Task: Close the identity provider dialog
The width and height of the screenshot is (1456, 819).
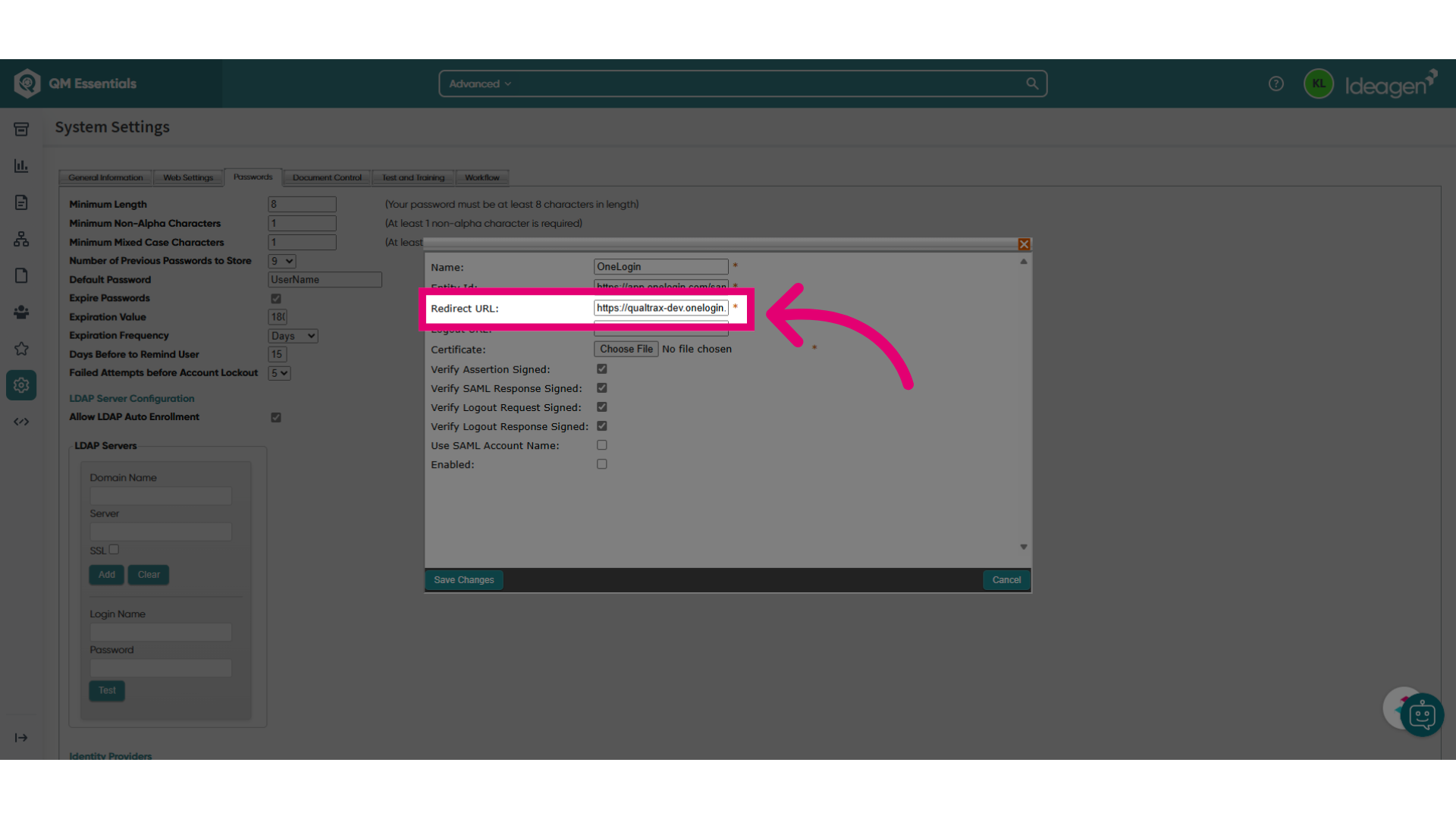Action: click(1024, 244)
